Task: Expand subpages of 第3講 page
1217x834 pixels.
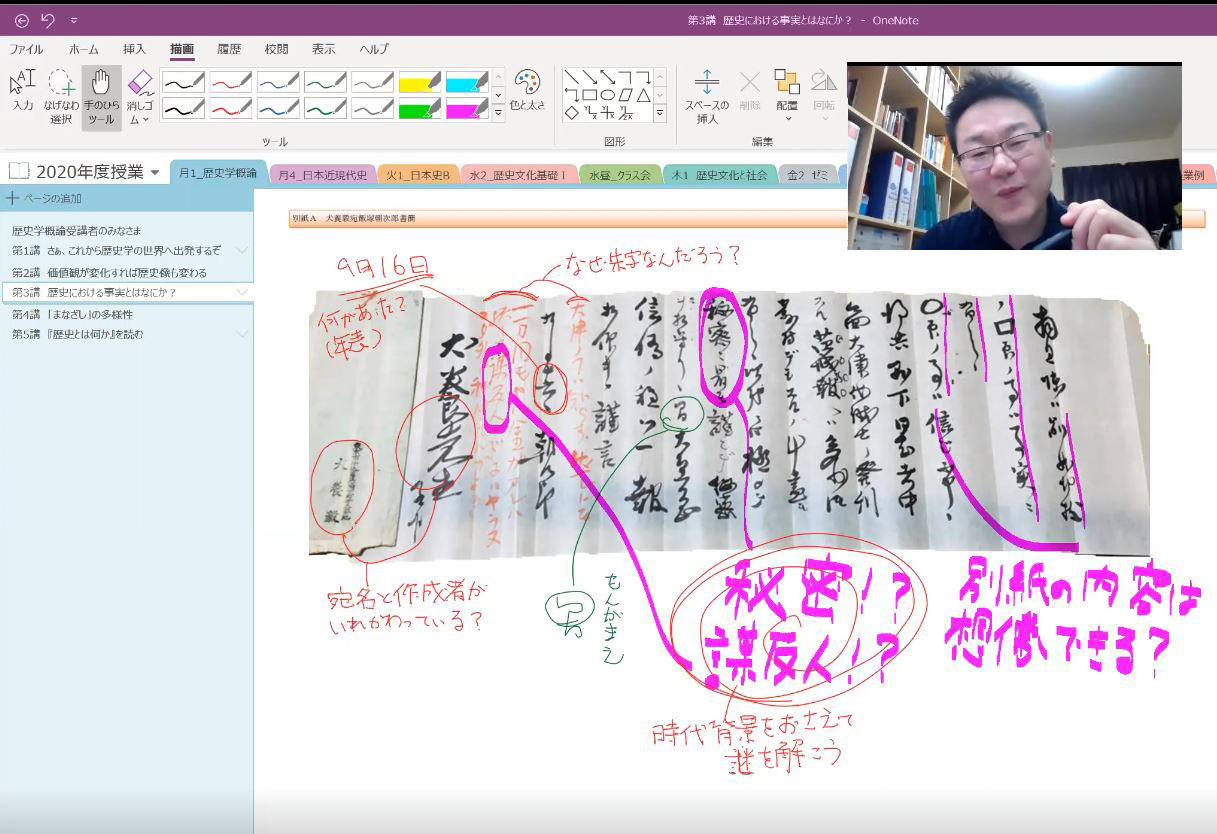Action: pos(242,292)
